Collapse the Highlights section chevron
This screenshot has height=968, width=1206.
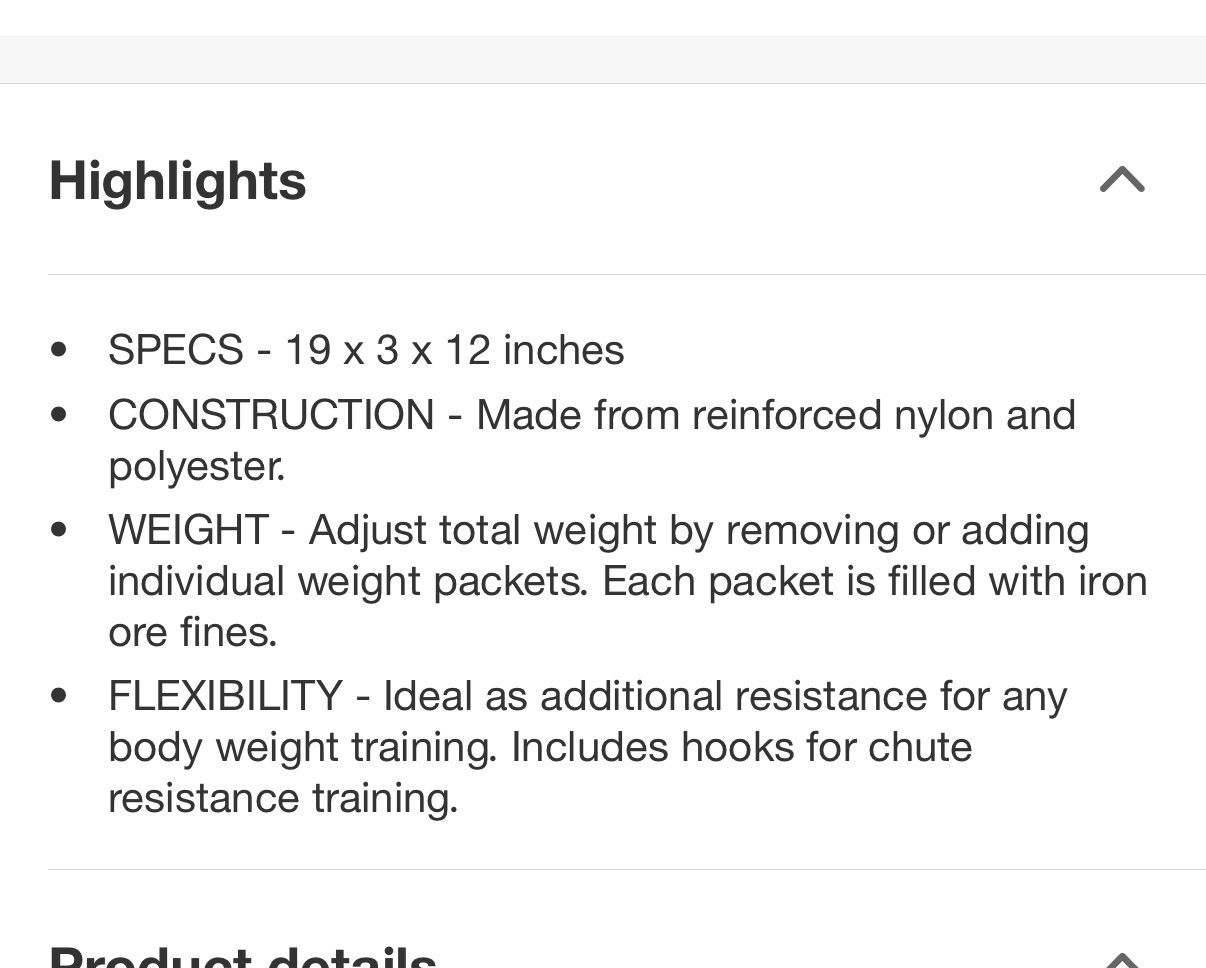point(1121,180)
